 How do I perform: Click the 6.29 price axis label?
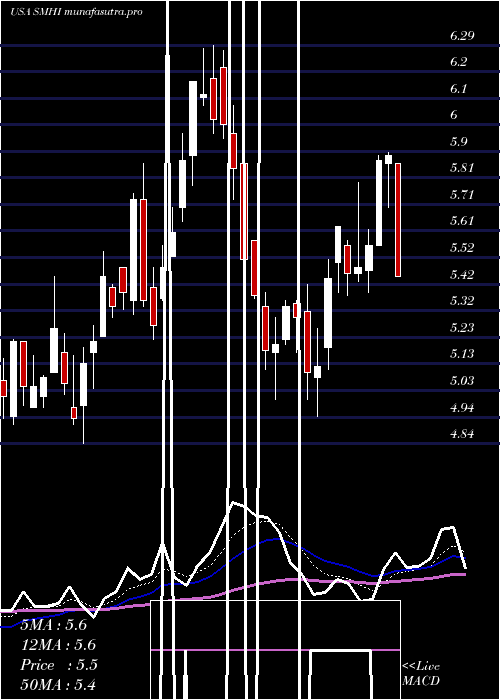(x=462, y=35)
